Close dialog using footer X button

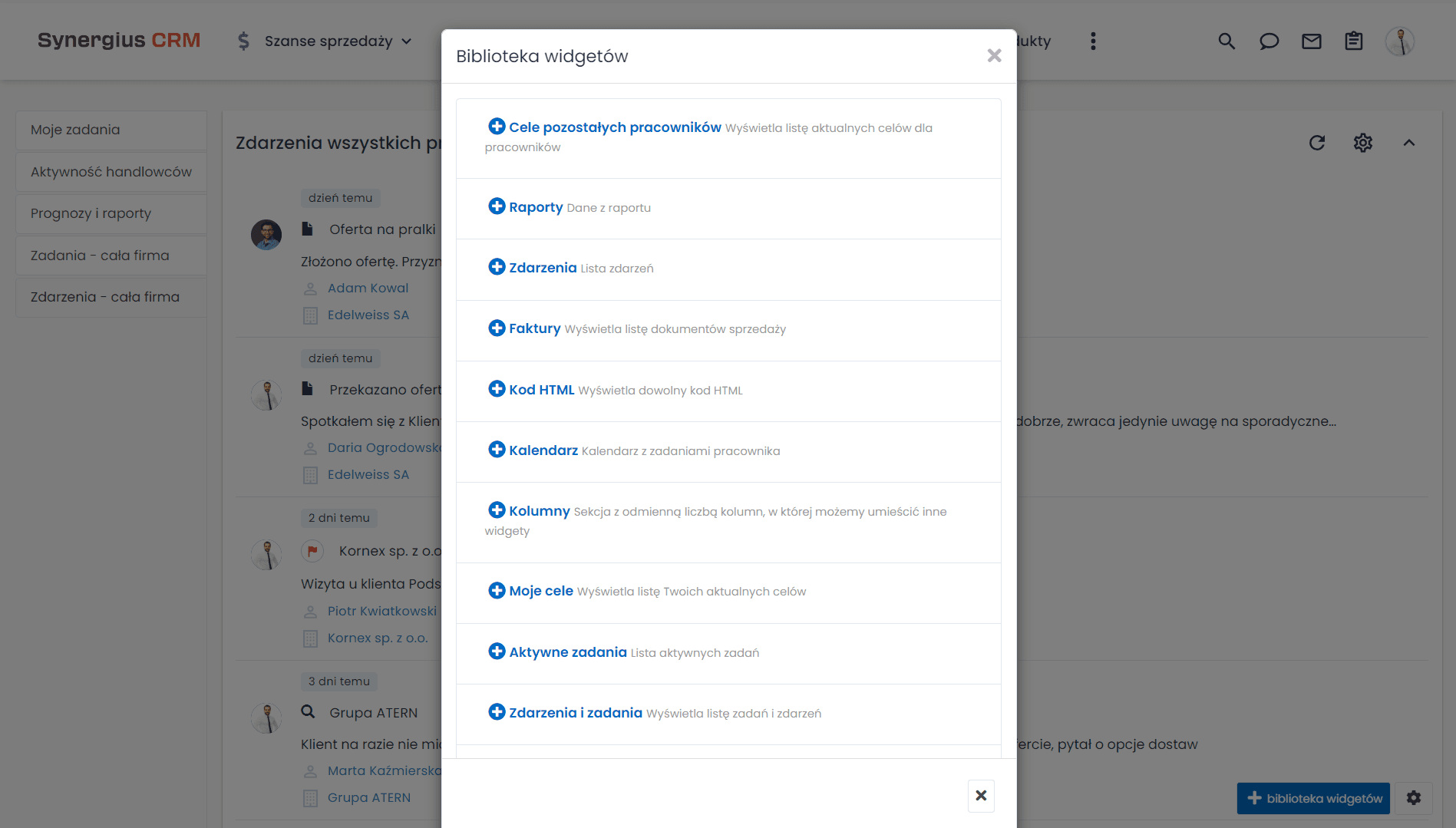click(x=981, y=796)
